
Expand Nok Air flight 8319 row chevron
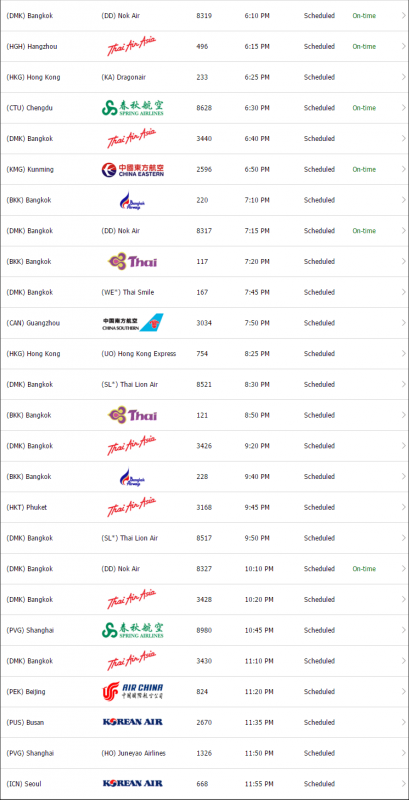coord(403,16)
